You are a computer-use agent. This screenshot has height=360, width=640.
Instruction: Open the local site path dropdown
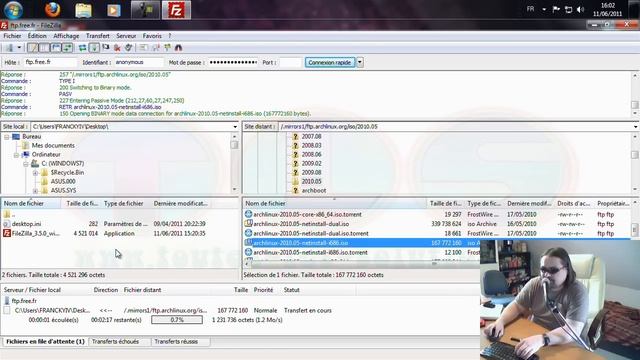click(235, 127)
